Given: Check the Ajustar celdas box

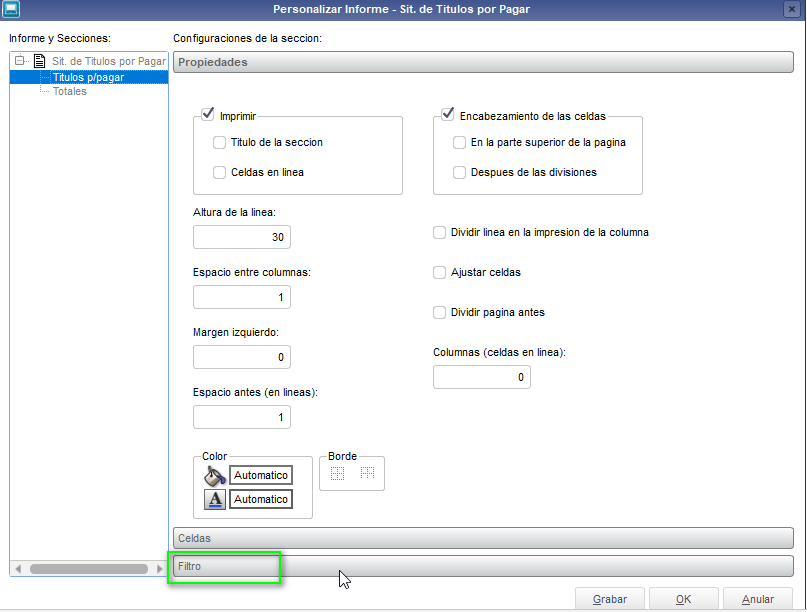Looking at the screenshot, I should click(439, 273).
